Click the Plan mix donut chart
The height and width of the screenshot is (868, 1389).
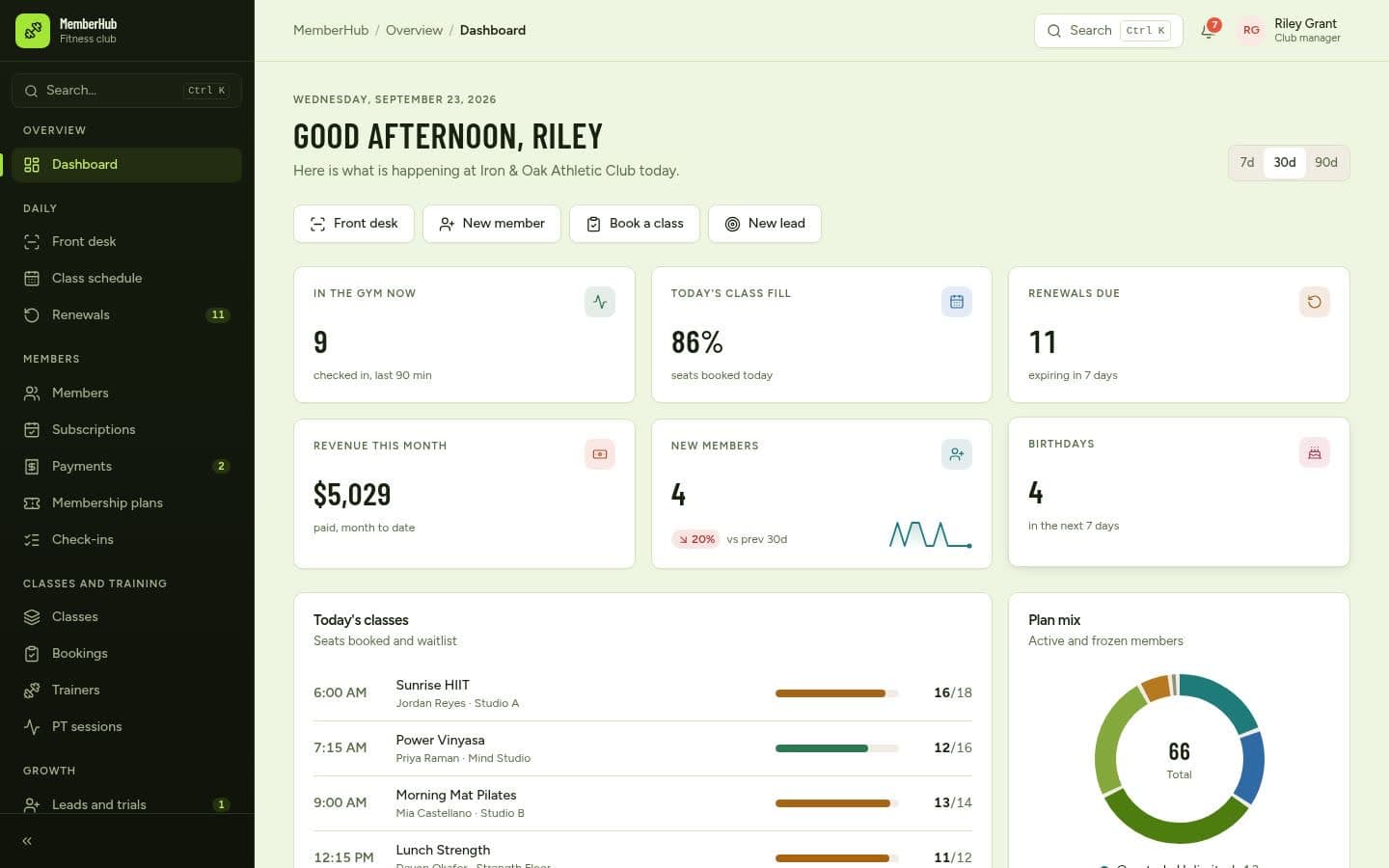(x=1179, y=759)
